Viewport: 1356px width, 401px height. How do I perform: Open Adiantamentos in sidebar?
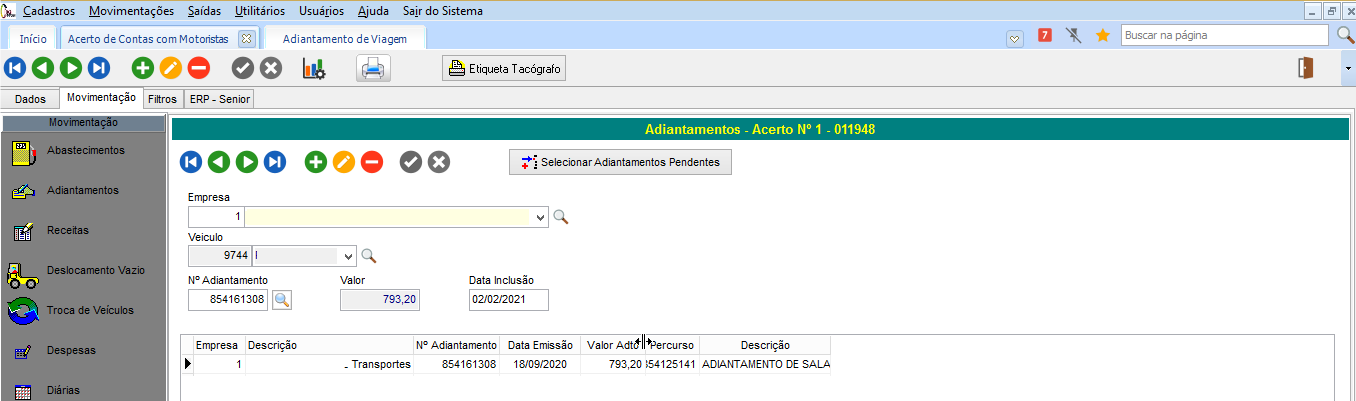[x=82, y=190]
